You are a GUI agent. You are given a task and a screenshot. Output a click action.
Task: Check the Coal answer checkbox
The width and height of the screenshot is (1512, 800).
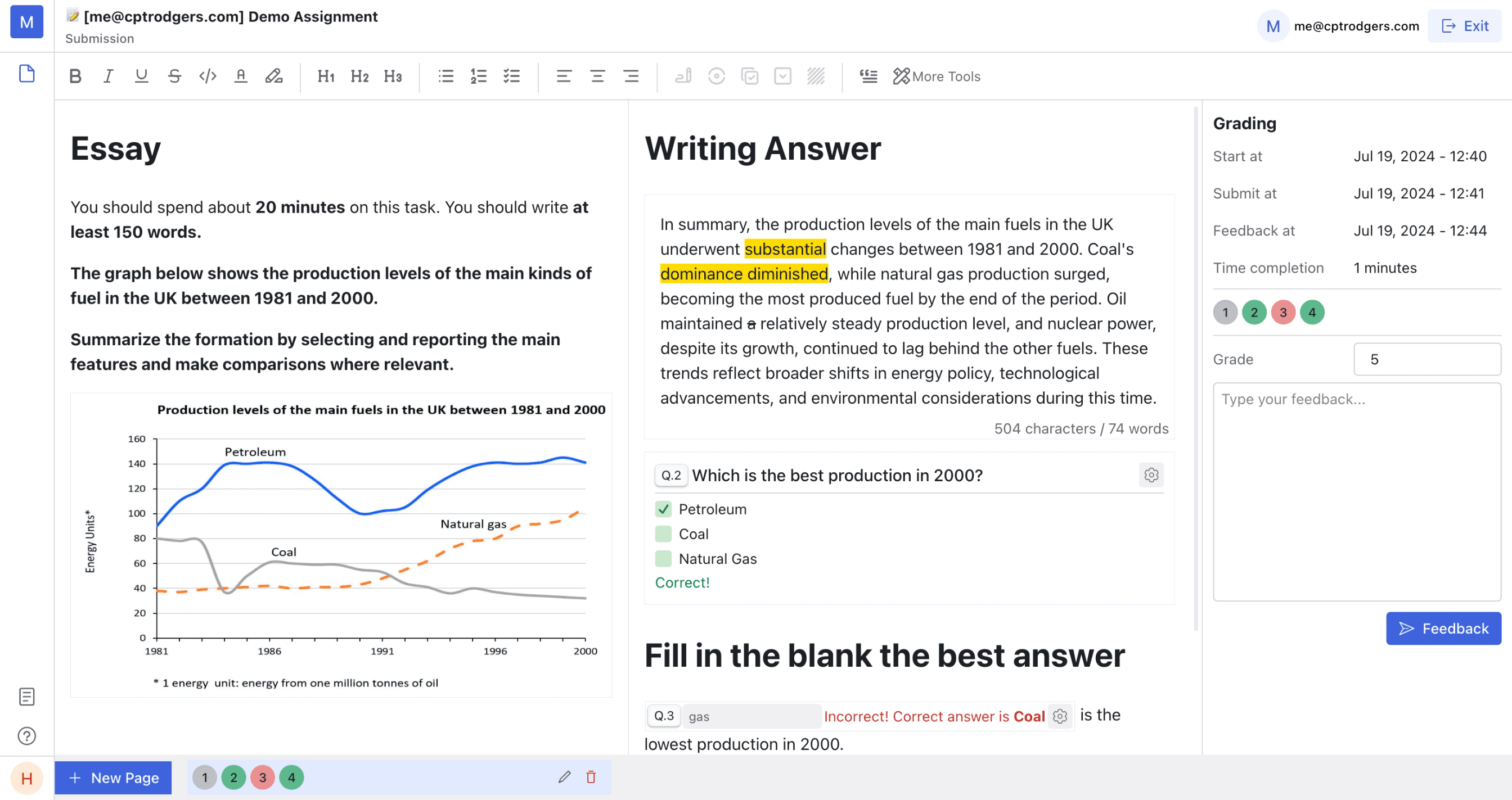pyautogui.click(x=663, y=533)
